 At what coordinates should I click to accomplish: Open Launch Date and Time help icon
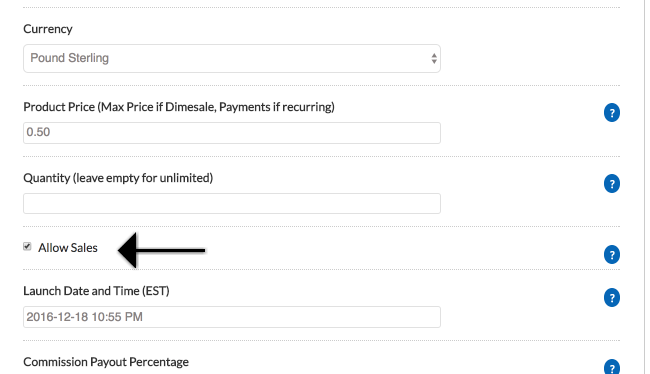click(612, 298)
